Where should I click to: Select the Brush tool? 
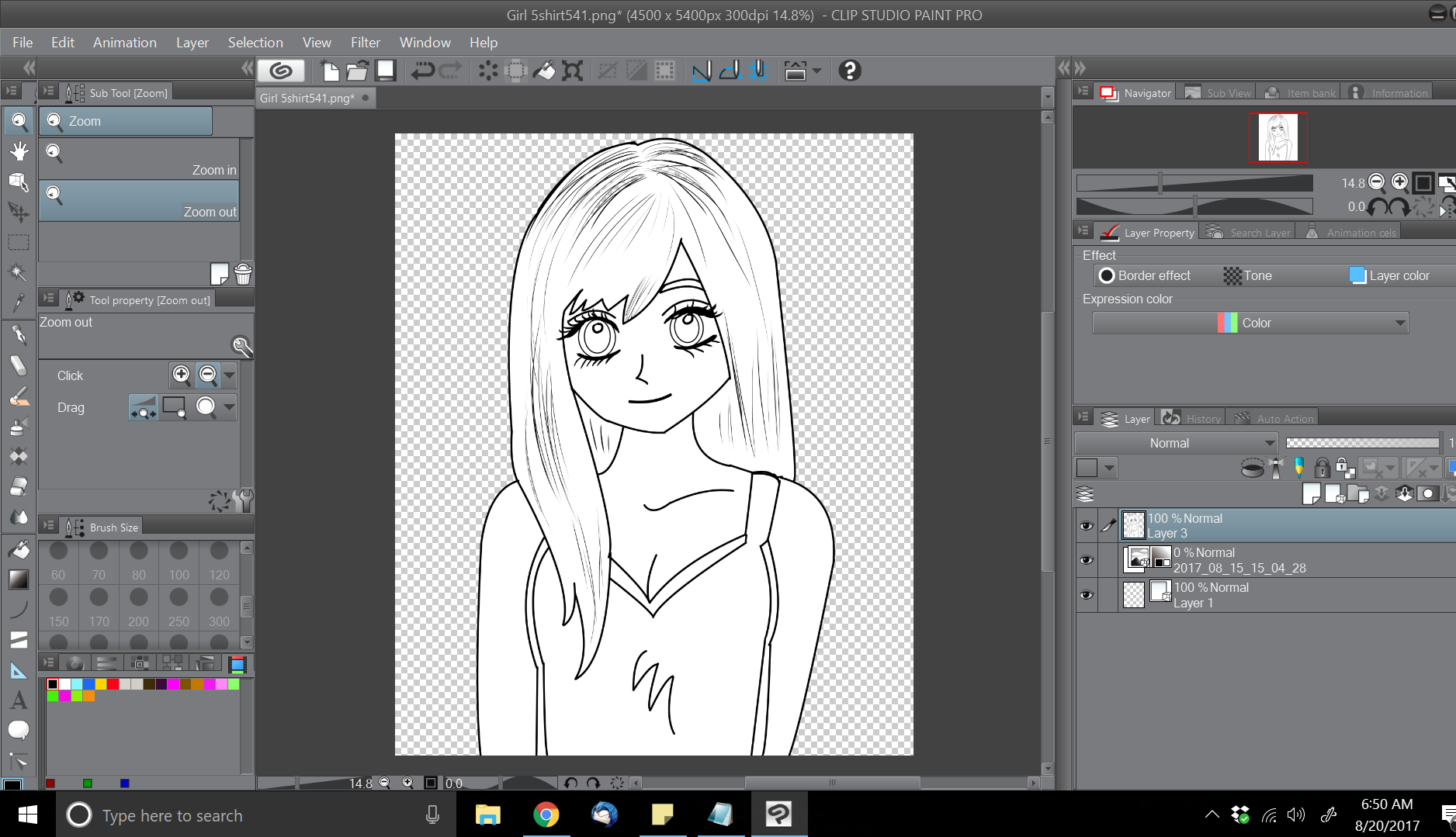coord(19,396)
